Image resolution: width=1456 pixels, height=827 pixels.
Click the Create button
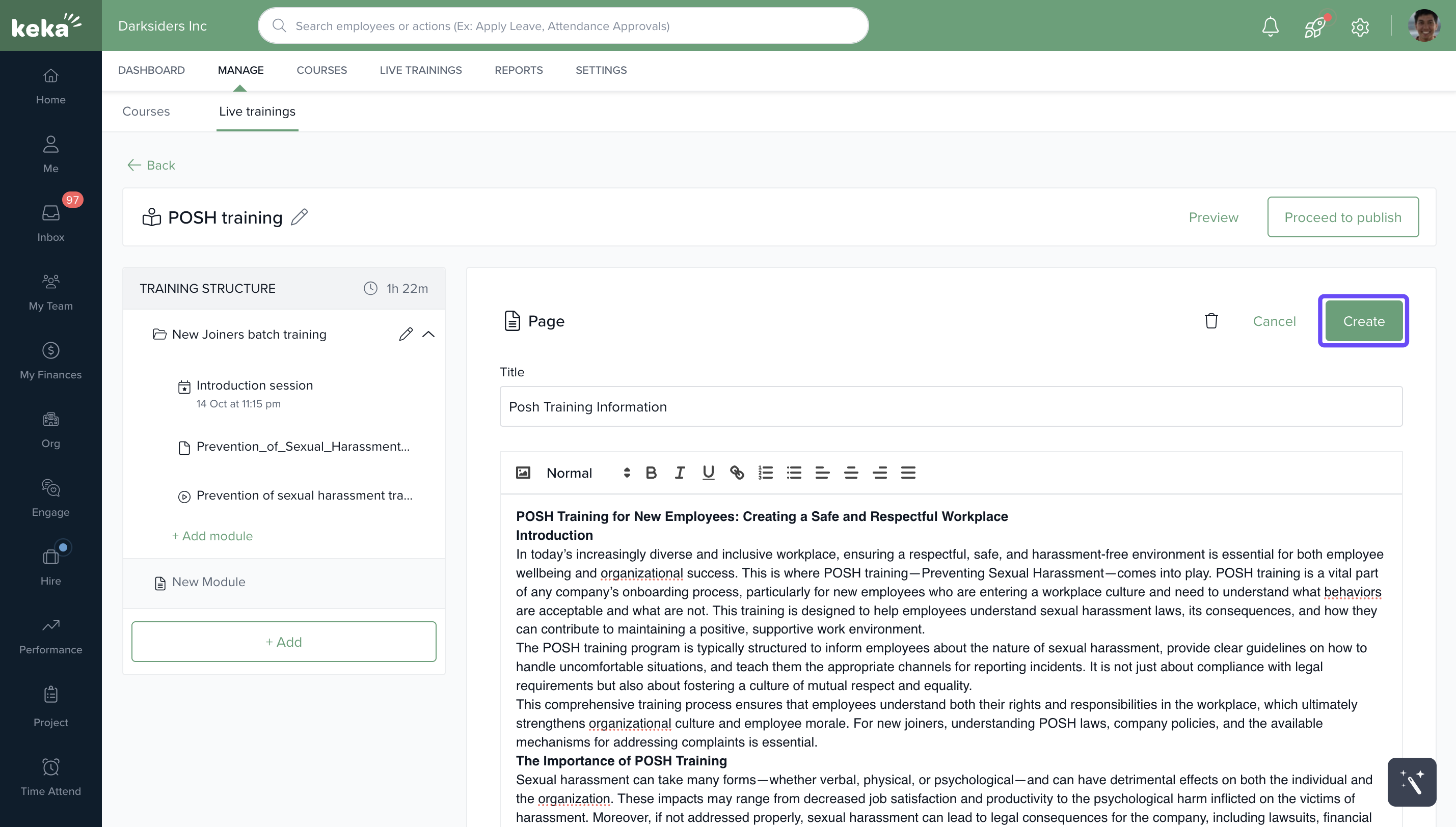pyautogui.click(x=1363, y=321)
